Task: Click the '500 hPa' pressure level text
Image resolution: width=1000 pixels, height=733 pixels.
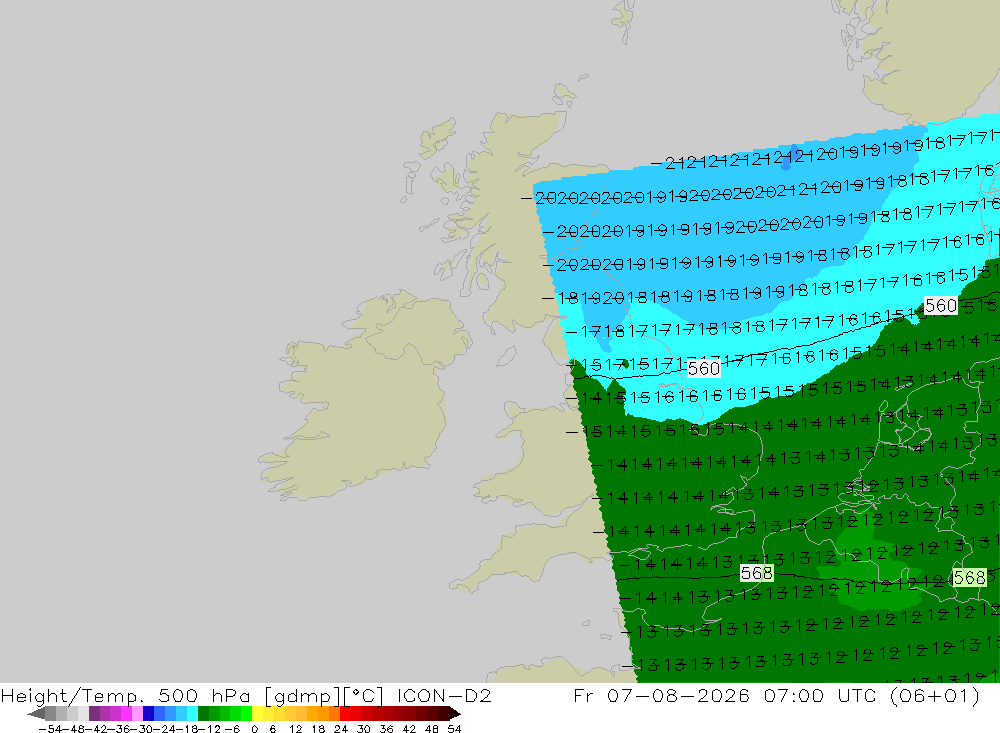Action: (204, 695)
